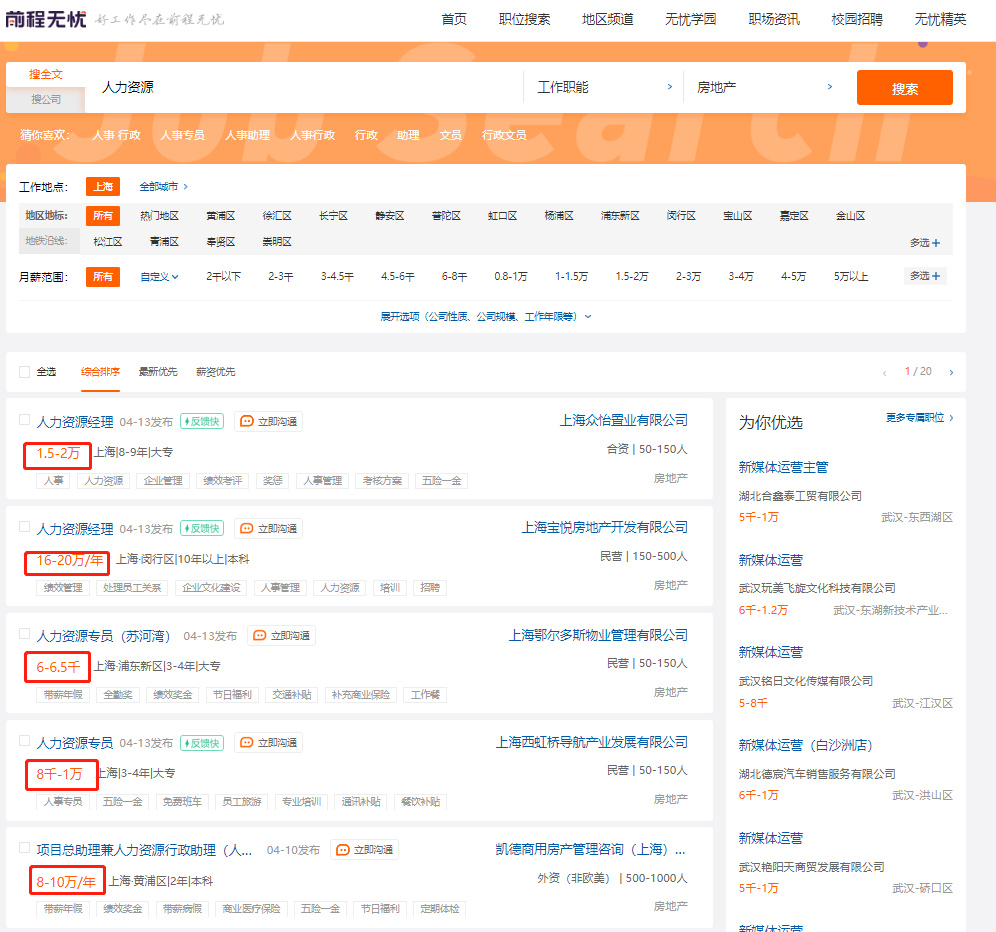Open company 上海鄂尔多斯物业管理有限公司
996x932 pixels.
pos(598,635)
